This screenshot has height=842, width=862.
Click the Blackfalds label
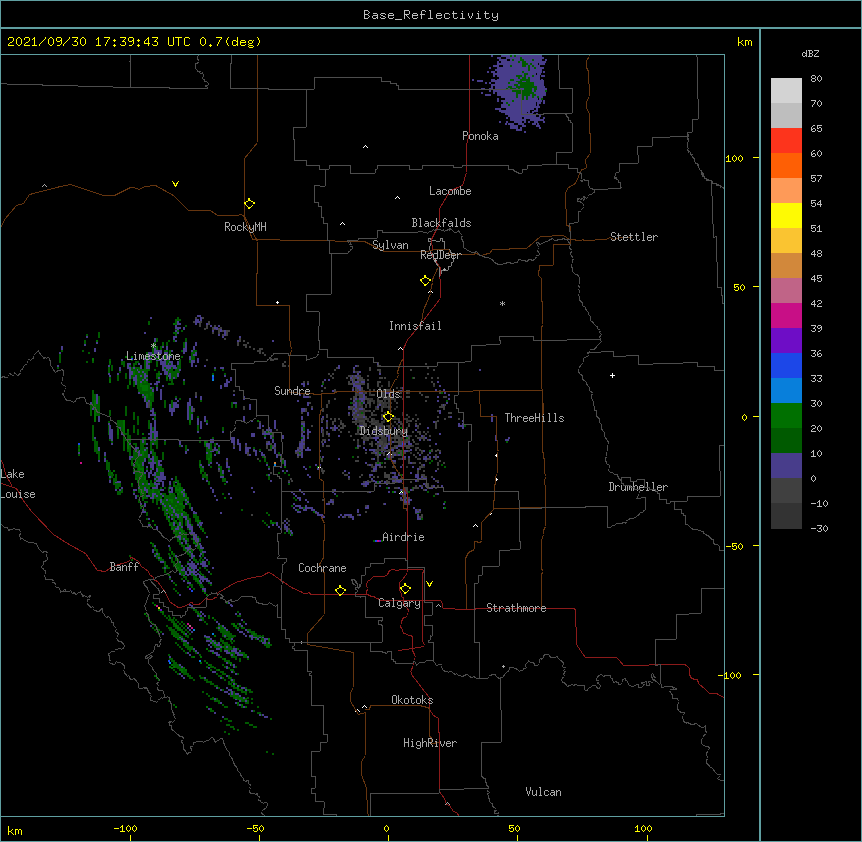pyautogui.click(x=441, y=223)
